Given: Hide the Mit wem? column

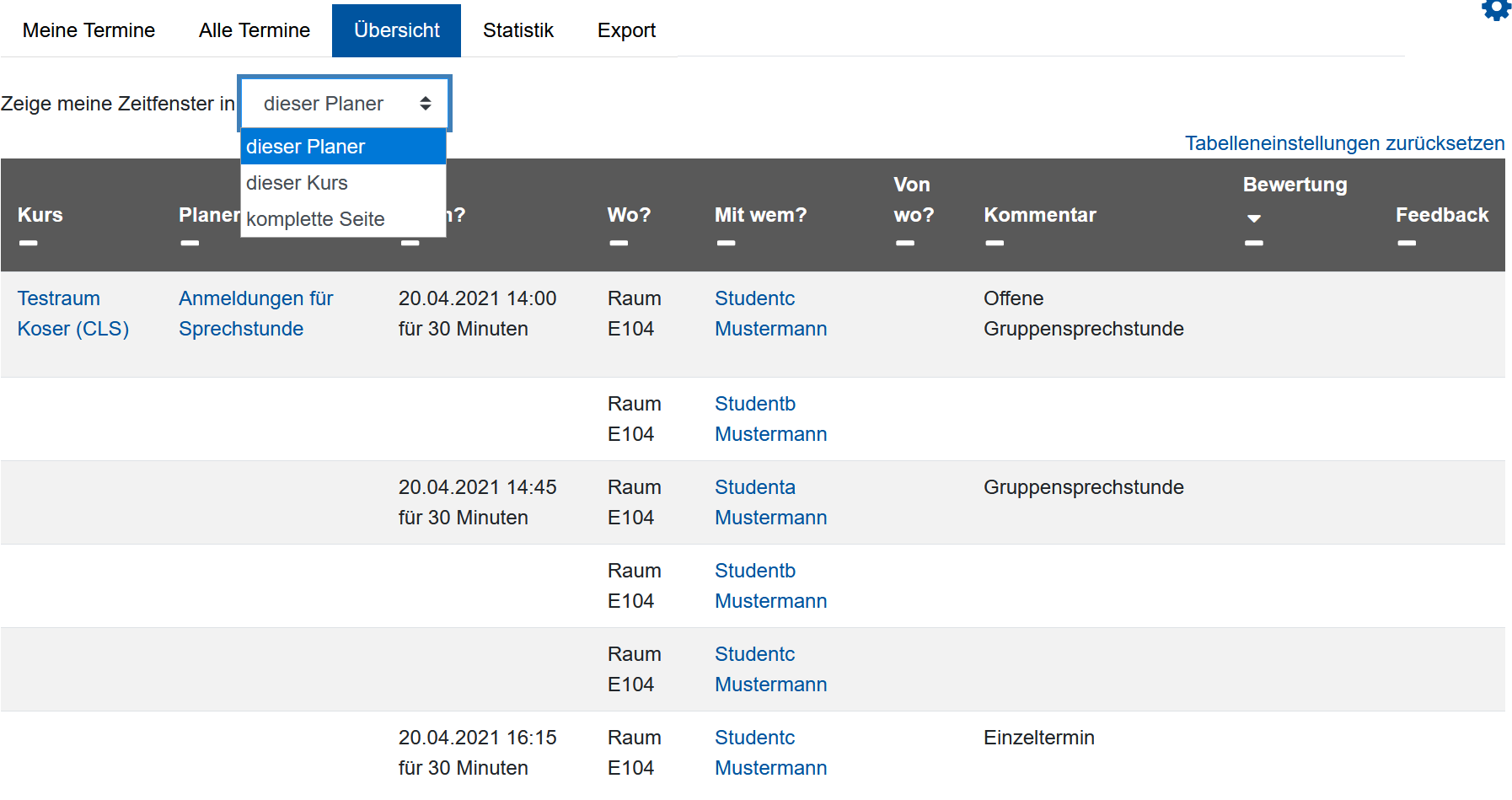Looking at the screenshot, I should click(x=726, y=244).
